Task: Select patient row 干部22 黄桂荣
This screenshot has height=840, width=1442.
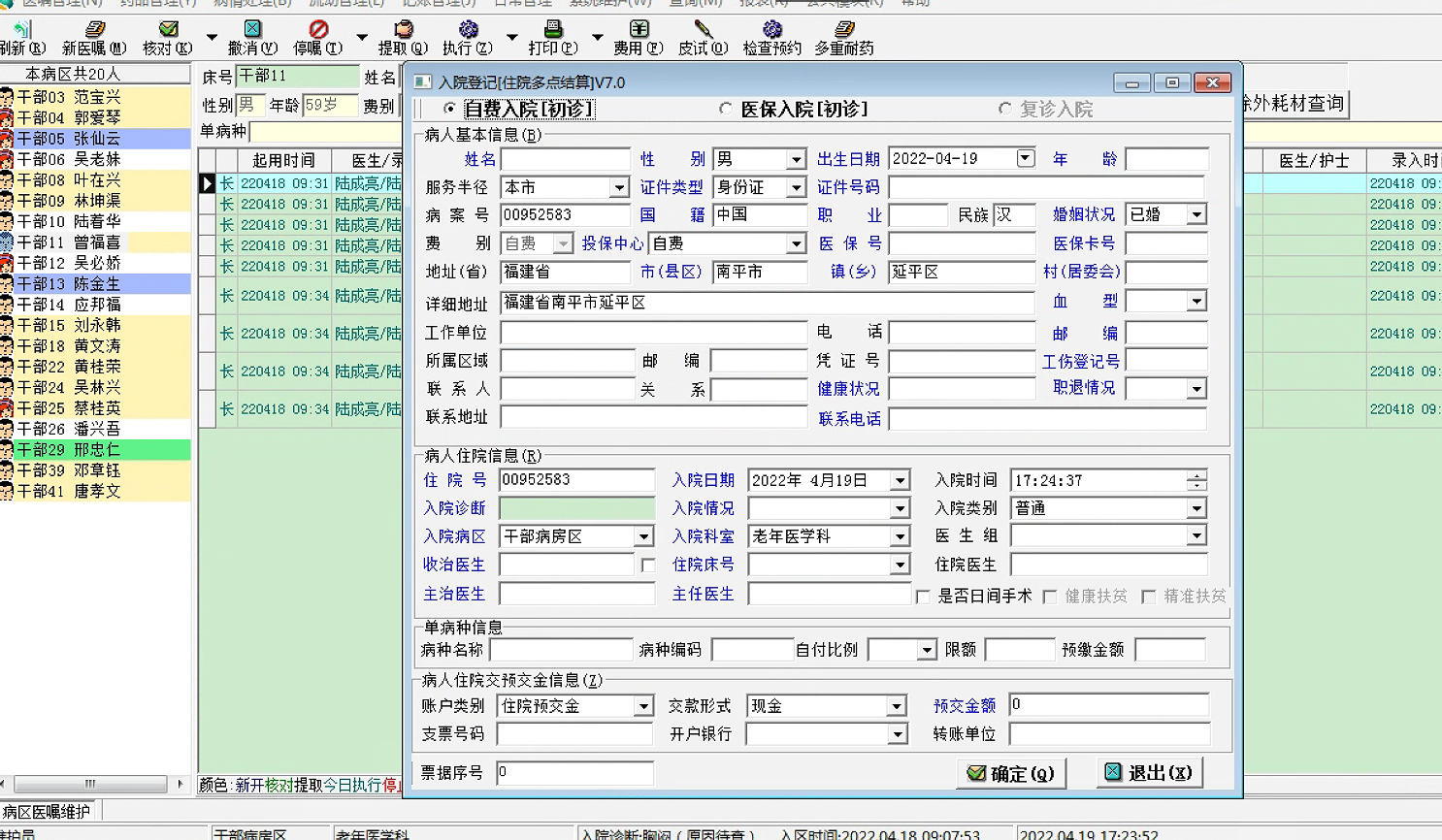Action: [95, 367]
